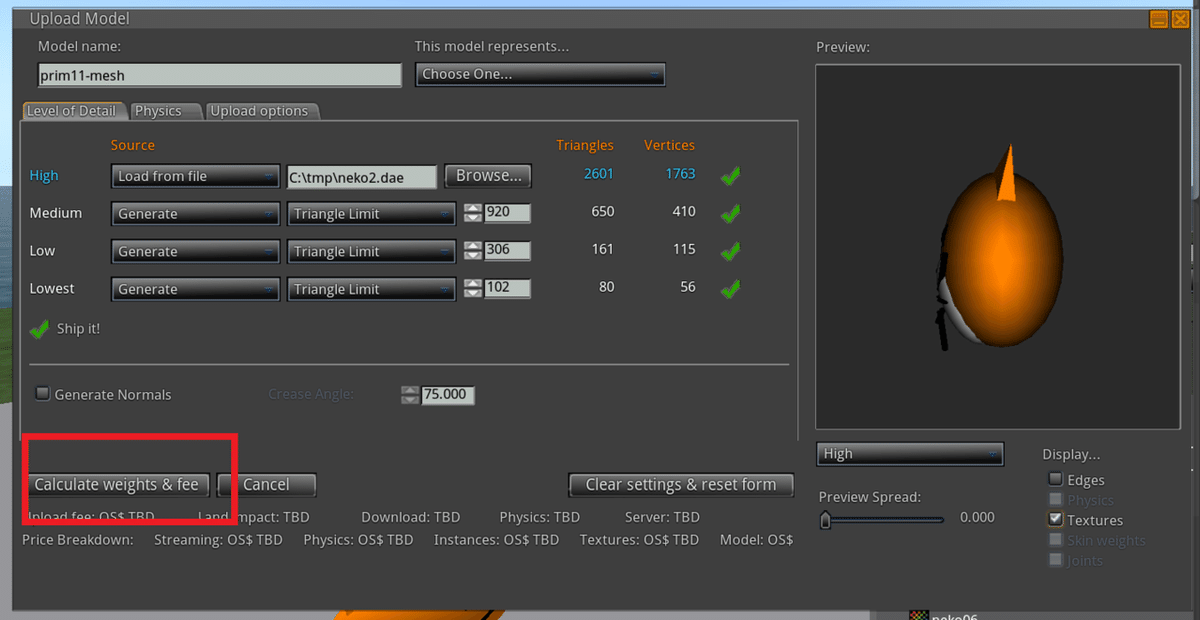Click the file path field C:\tmp\neko2.dae
The width and height of the screenshot is (1200, 620).
click(x=362, y=177)
